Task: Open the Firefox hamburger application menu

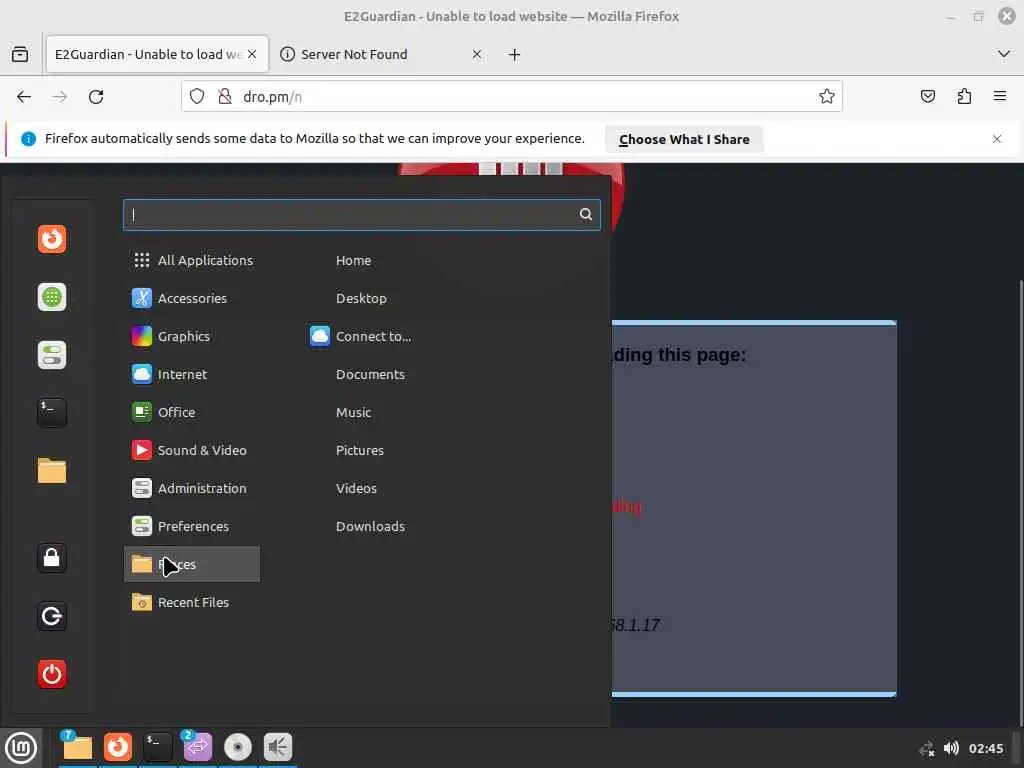Action: (x=1000, y=97)
